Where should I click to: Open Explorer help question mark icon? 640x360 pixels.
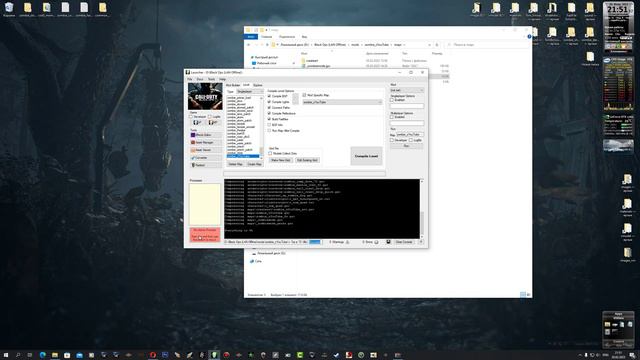click(x=529, y=37)
